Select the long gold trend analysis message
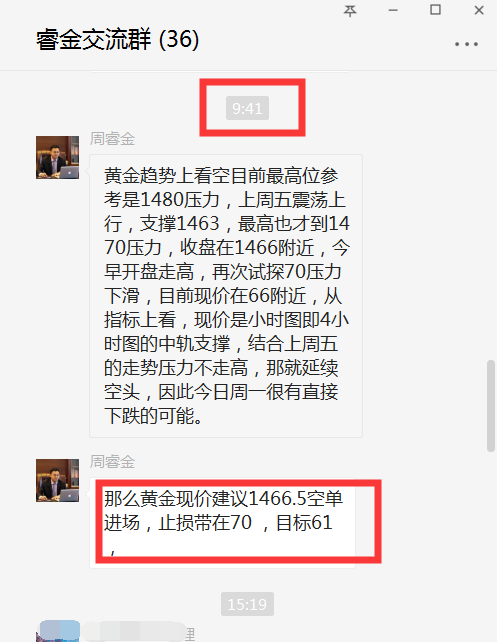This screenshot has height=642, width=497. point(226,296)
